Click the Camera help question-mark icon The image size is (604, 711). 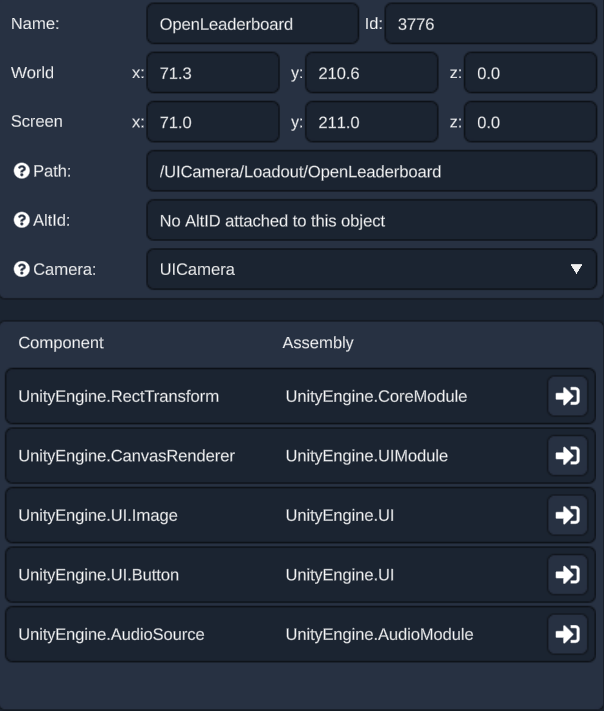coord(21,269)
